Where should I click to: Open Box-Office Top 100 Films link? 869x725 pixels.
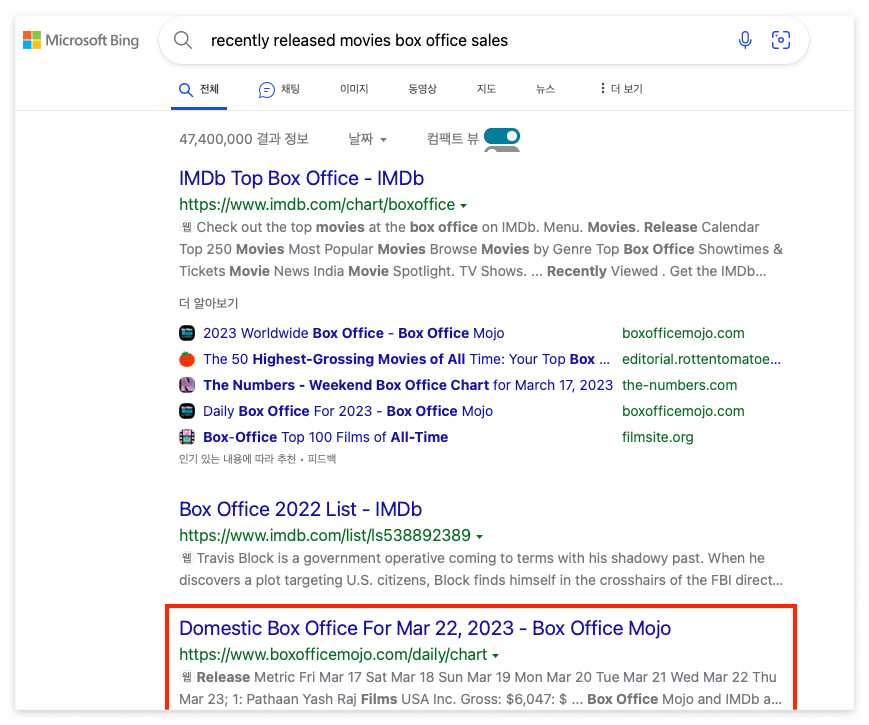click(325, 437)
